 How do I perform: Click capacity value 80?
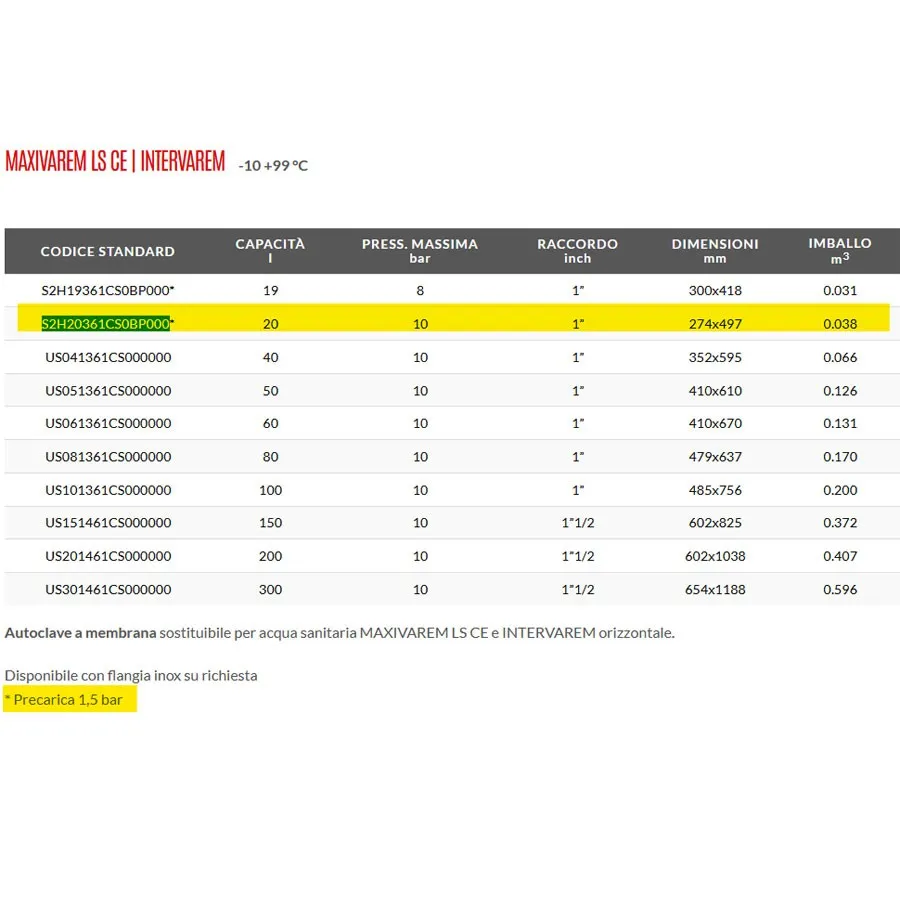(x=270, y=457)
